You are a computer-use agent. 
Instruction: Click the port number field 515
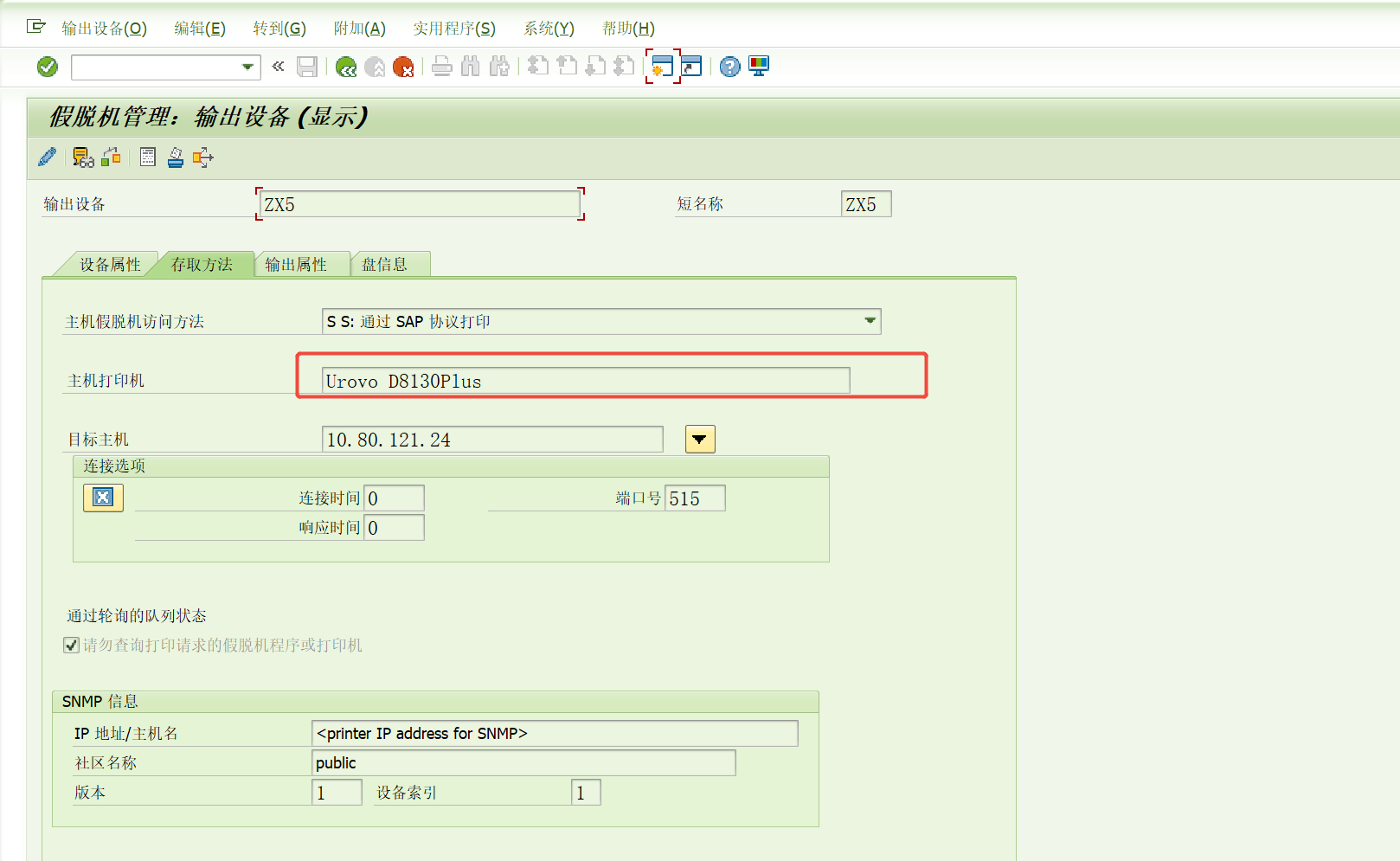(694, 498)
